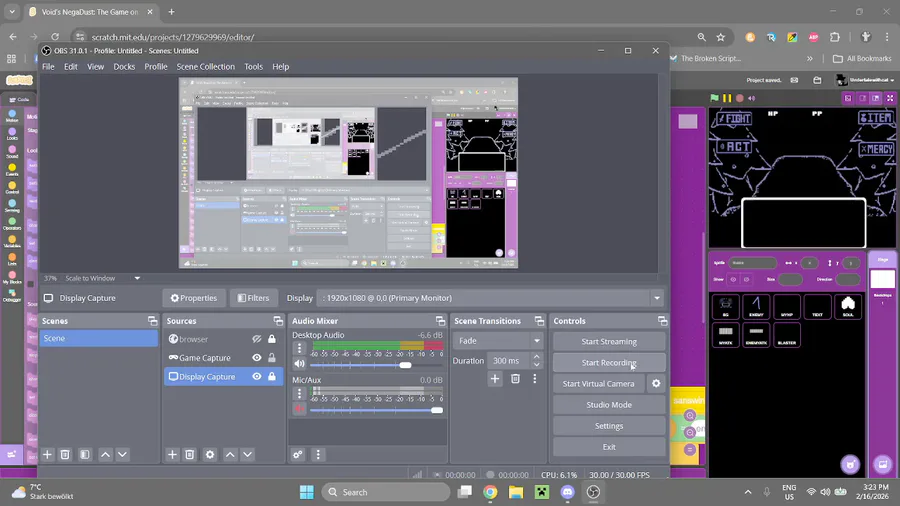Select the SOUL sprite in Scratch
Viewport: 900px width, 506px height.
pyautogui.click(x=848, y=306)
